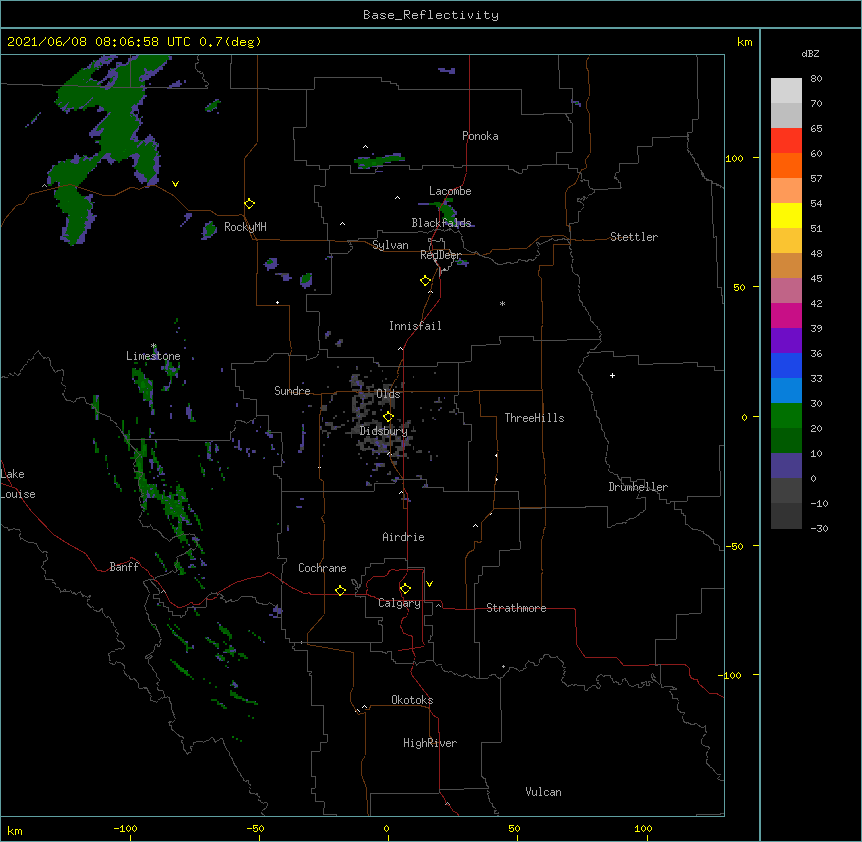862x842 pixels.
Task: Select the magenta 39-42 dBZ legend swatch
Action: click(786, 315)
